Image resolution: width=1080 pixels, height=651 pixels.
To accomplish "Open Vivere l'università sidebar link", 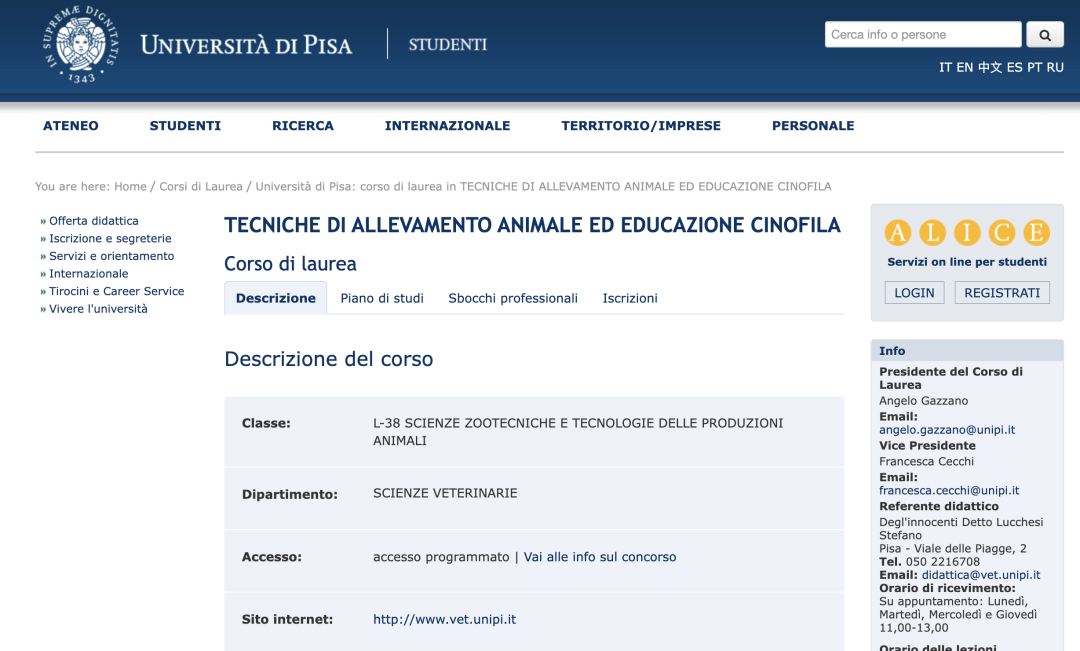I will (98, 309).
